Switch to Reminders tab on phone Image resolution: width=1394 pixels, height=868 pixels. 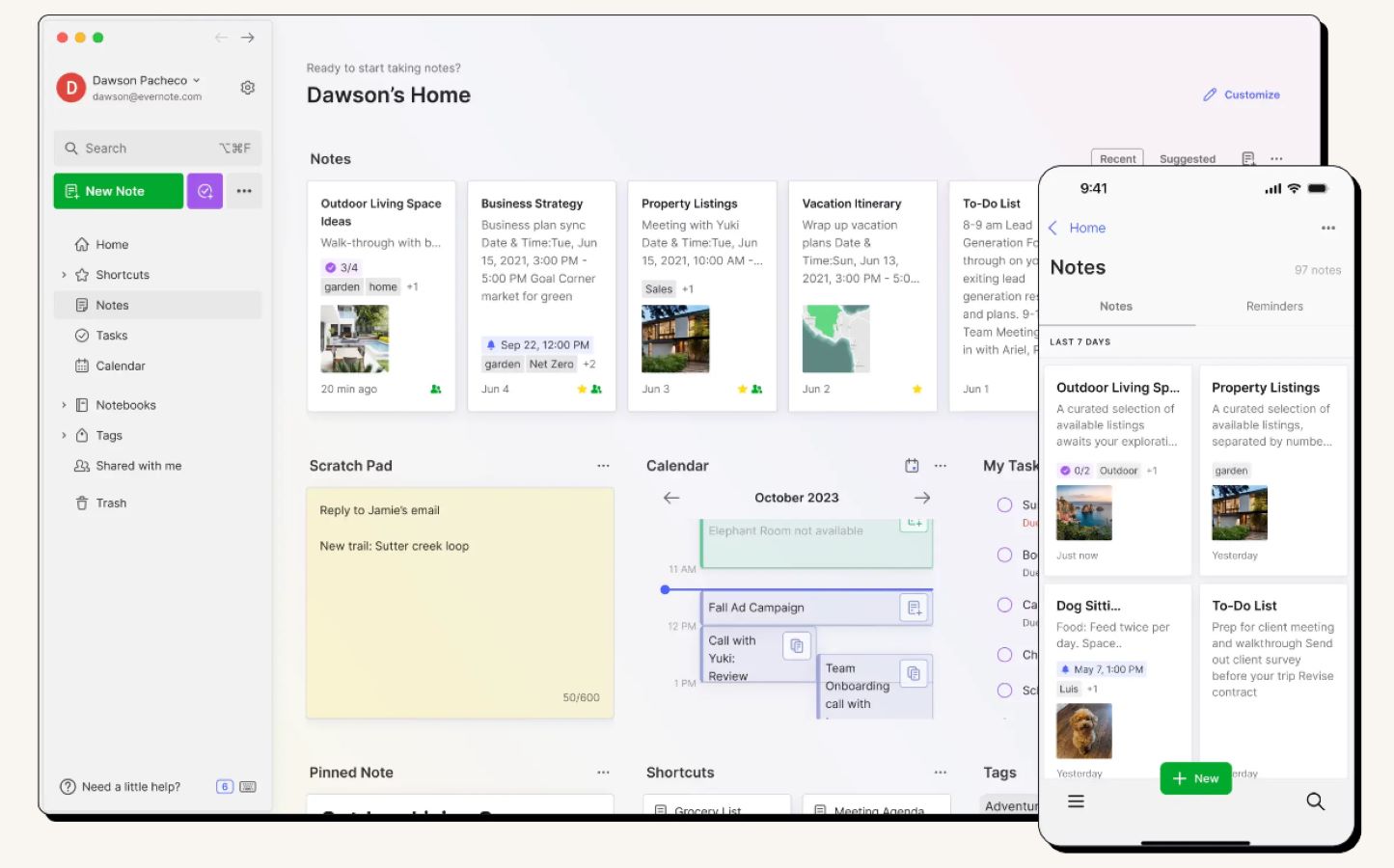coord(1273,307)
